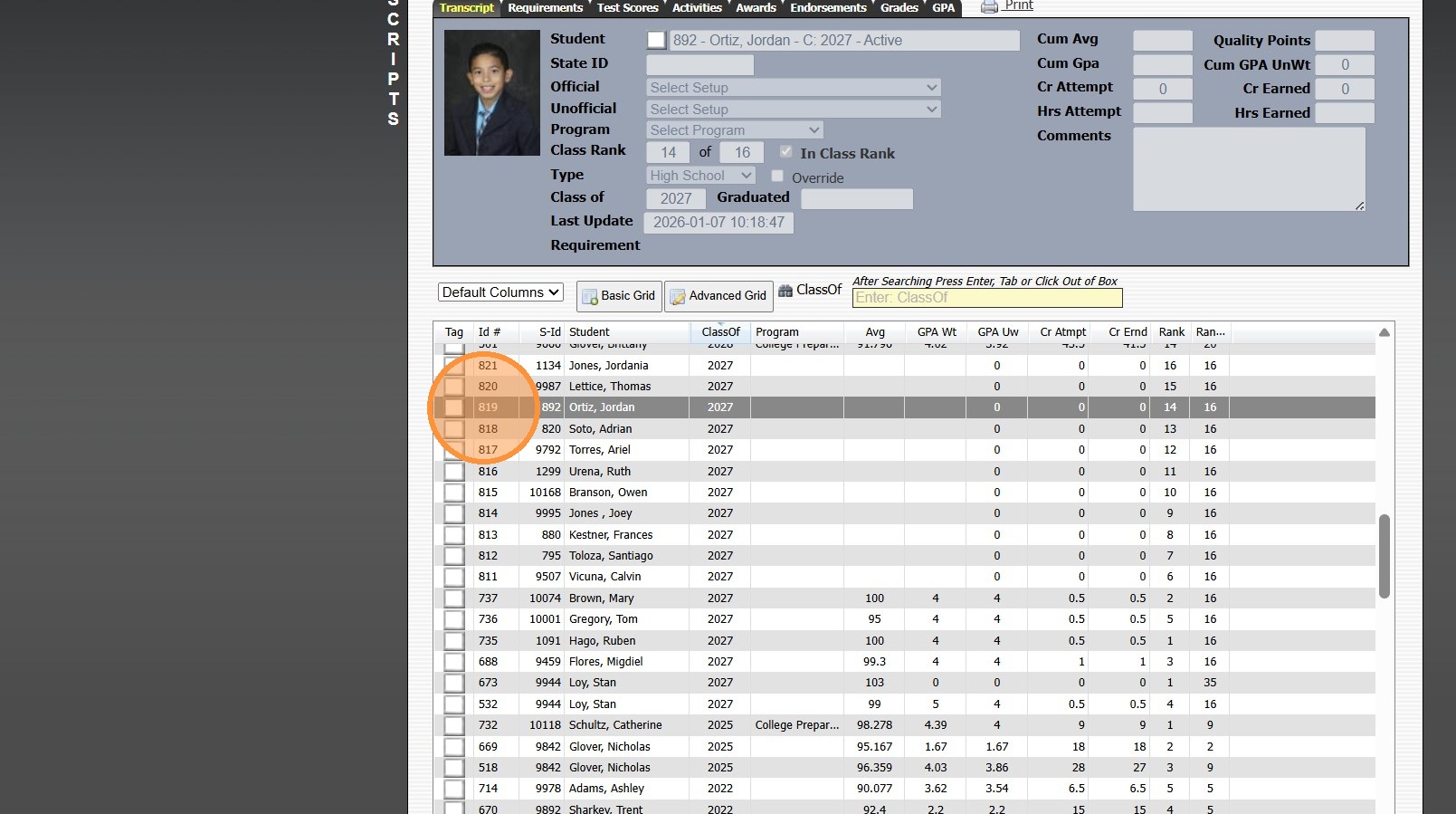Image resolution: width=1456 pixels, height=814 pixels.
Task: Open the Official Select Setup dropdown
Action: pos(793,88)
